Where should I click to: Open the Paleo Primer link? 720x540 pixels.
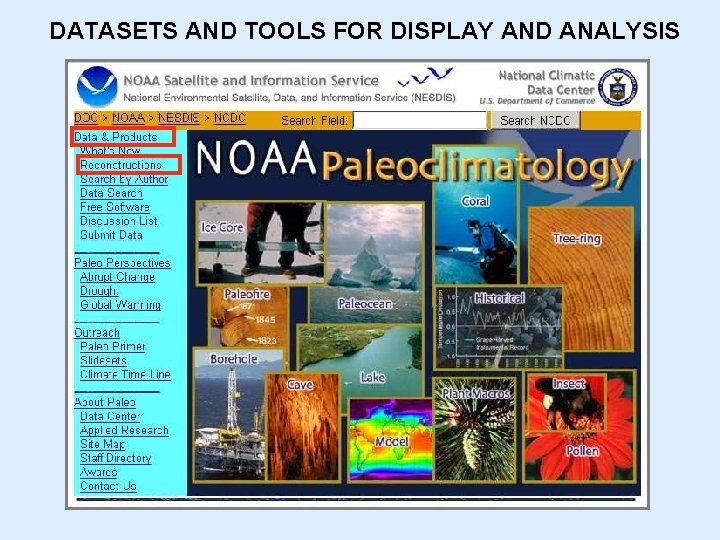point(112,347)
